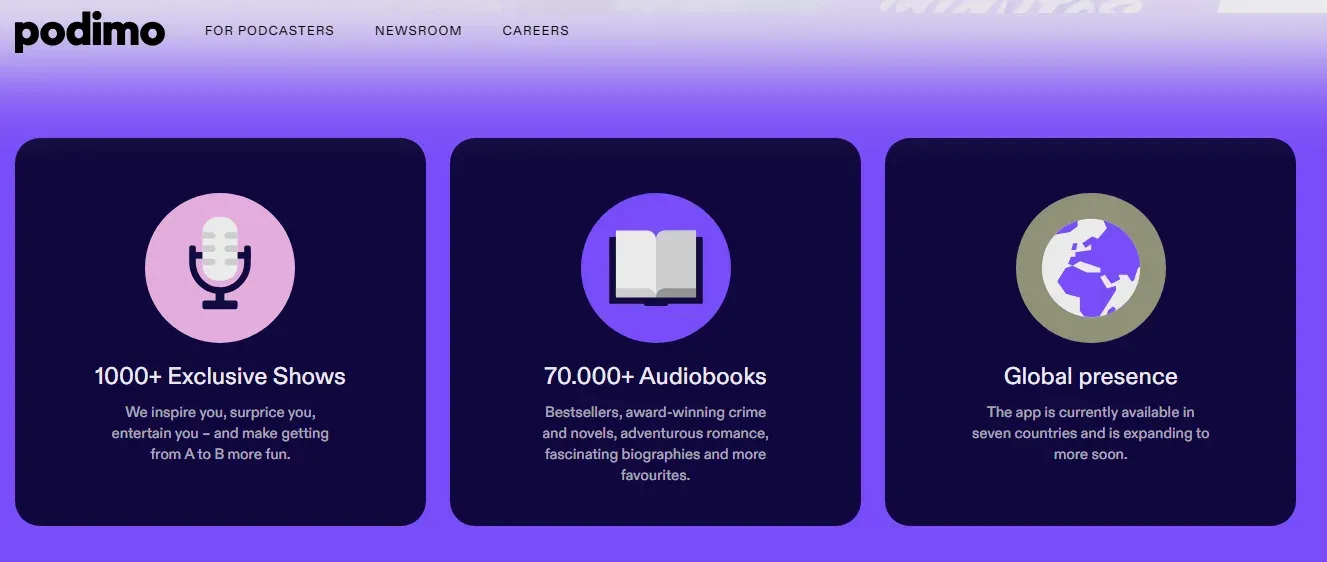This screenshot has width=1327, height=562.
Task: Click the 'Bestsellers, award-winning crime' description
Action: pyautogui.click(x=656, y=412)
